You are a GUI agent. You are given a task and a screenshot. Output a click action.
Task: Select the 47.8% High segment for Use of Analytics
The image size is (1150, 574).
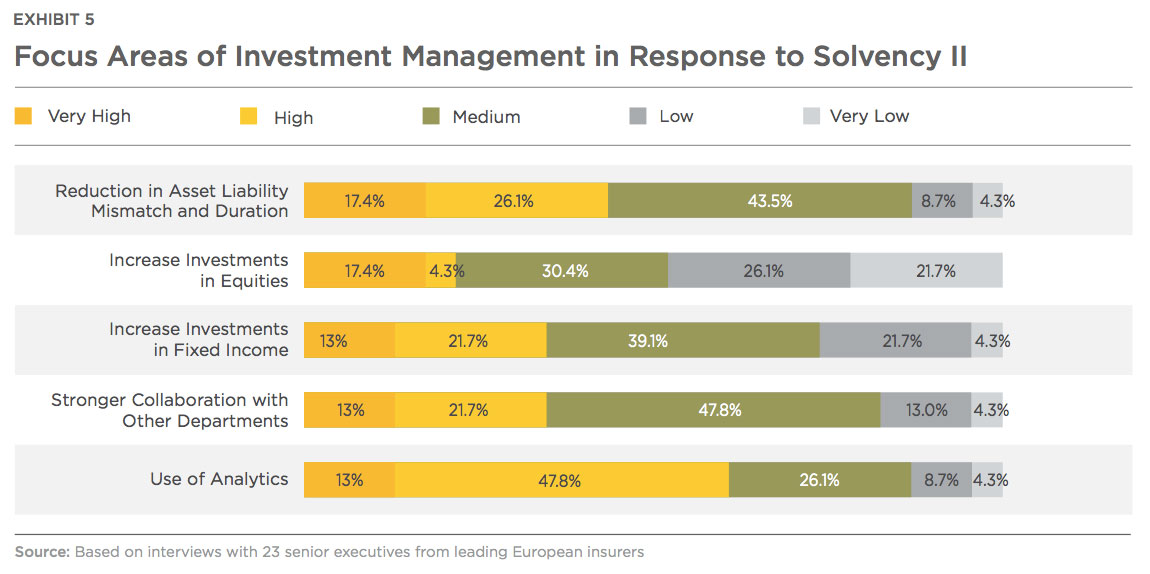point(562,480)
